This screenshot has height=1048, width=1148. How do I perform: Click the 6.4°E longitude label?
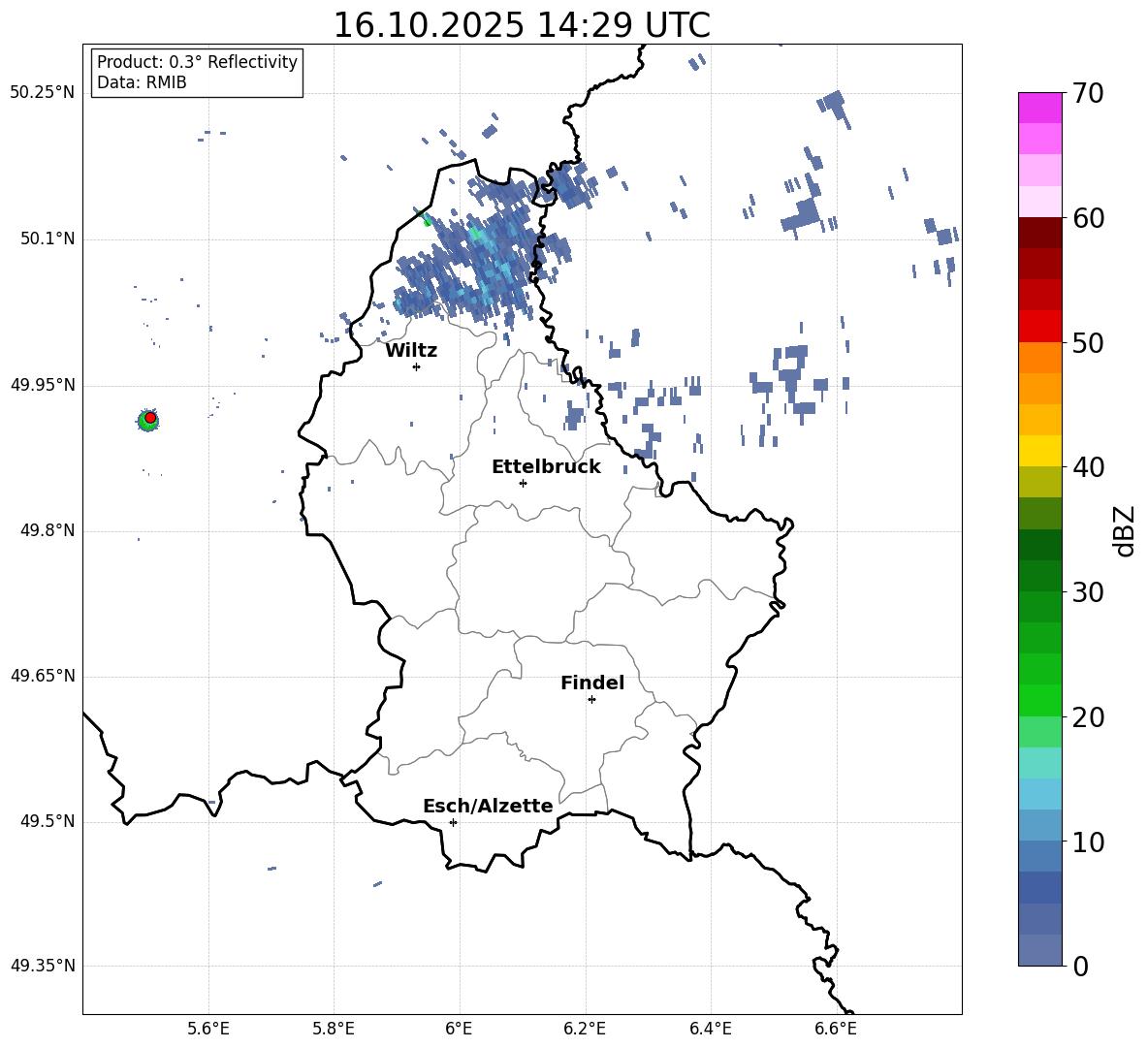pyautogui.click(x=711, y=1030)
